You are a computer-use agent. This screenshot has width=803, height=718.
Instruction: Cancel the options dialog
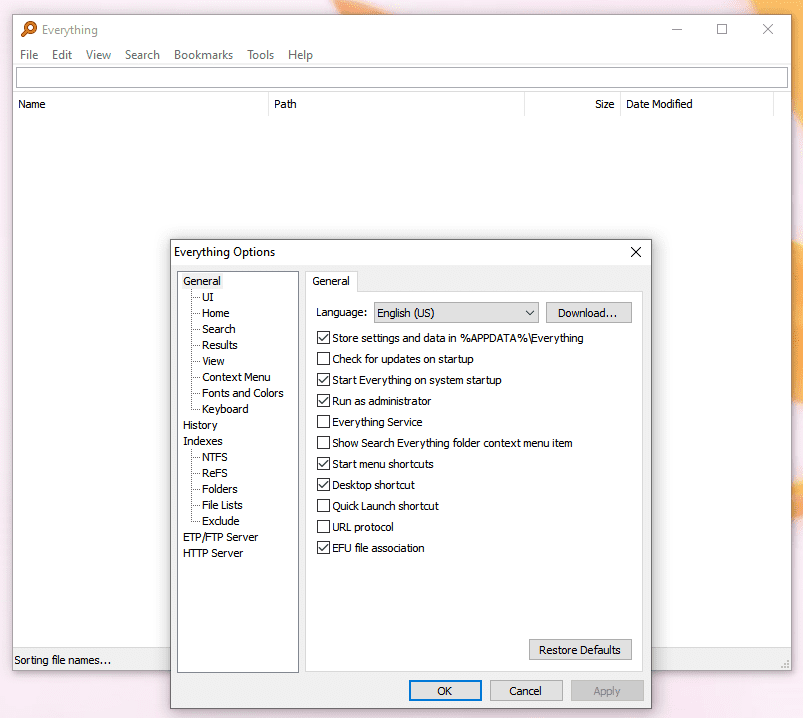(x=526, y=691)
